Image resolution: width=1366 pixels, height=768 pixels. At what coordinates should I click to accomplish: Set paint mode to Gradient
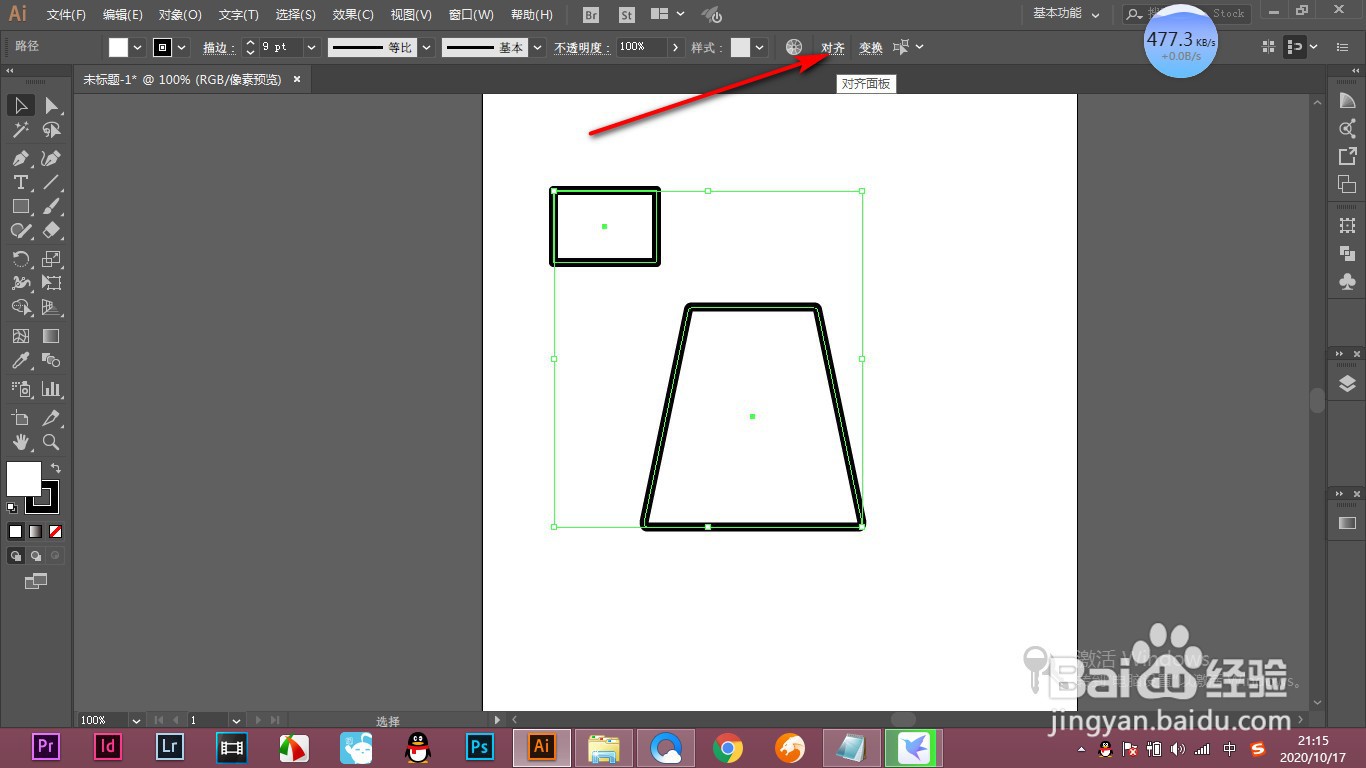pos(36,532)
